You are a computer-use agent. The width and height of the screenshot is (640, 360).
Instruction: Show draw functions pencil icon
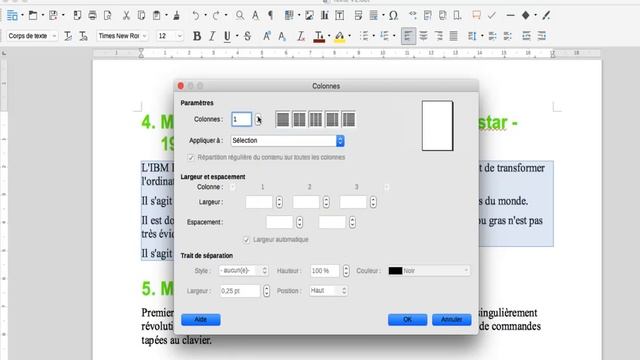(546, 16)
